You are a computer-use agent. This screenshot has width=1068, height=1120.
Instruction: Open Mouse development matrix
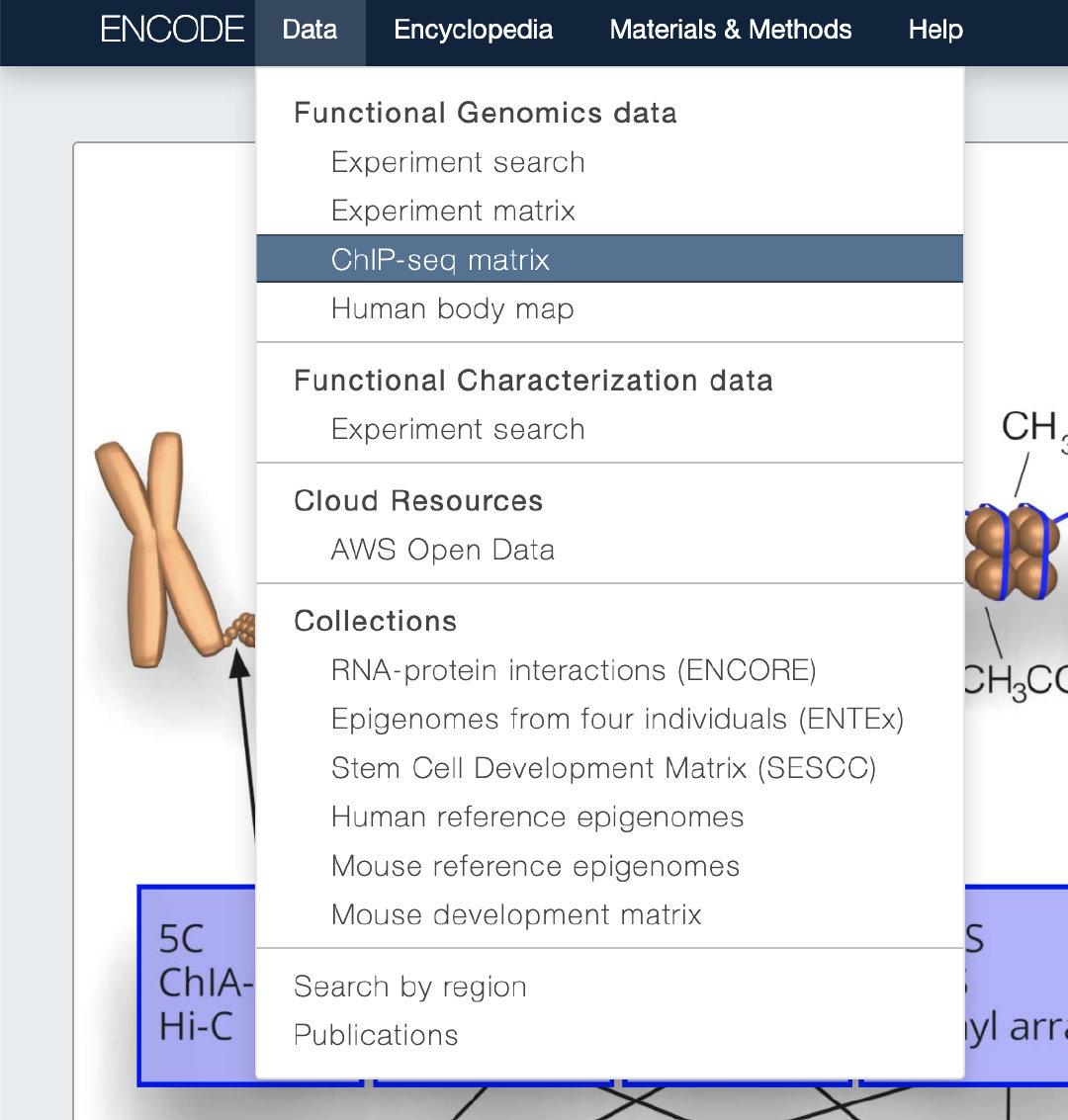point(516,914)
